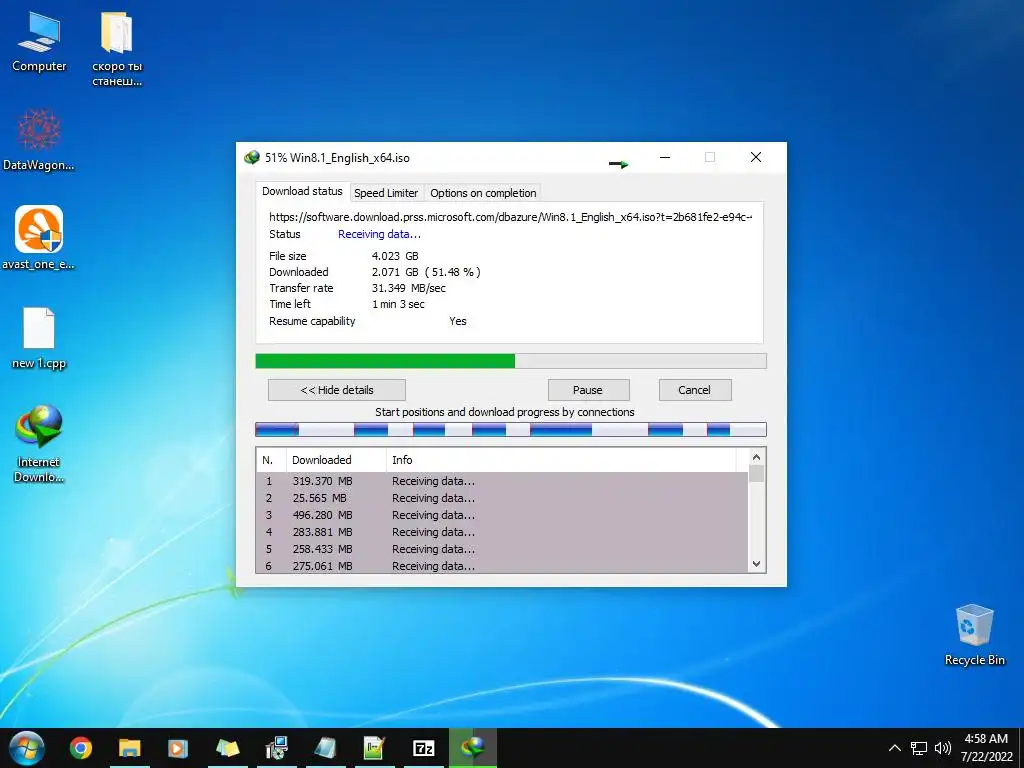
Task: Select connection row 2 with 25.565 MB
Action: (502, 498)
